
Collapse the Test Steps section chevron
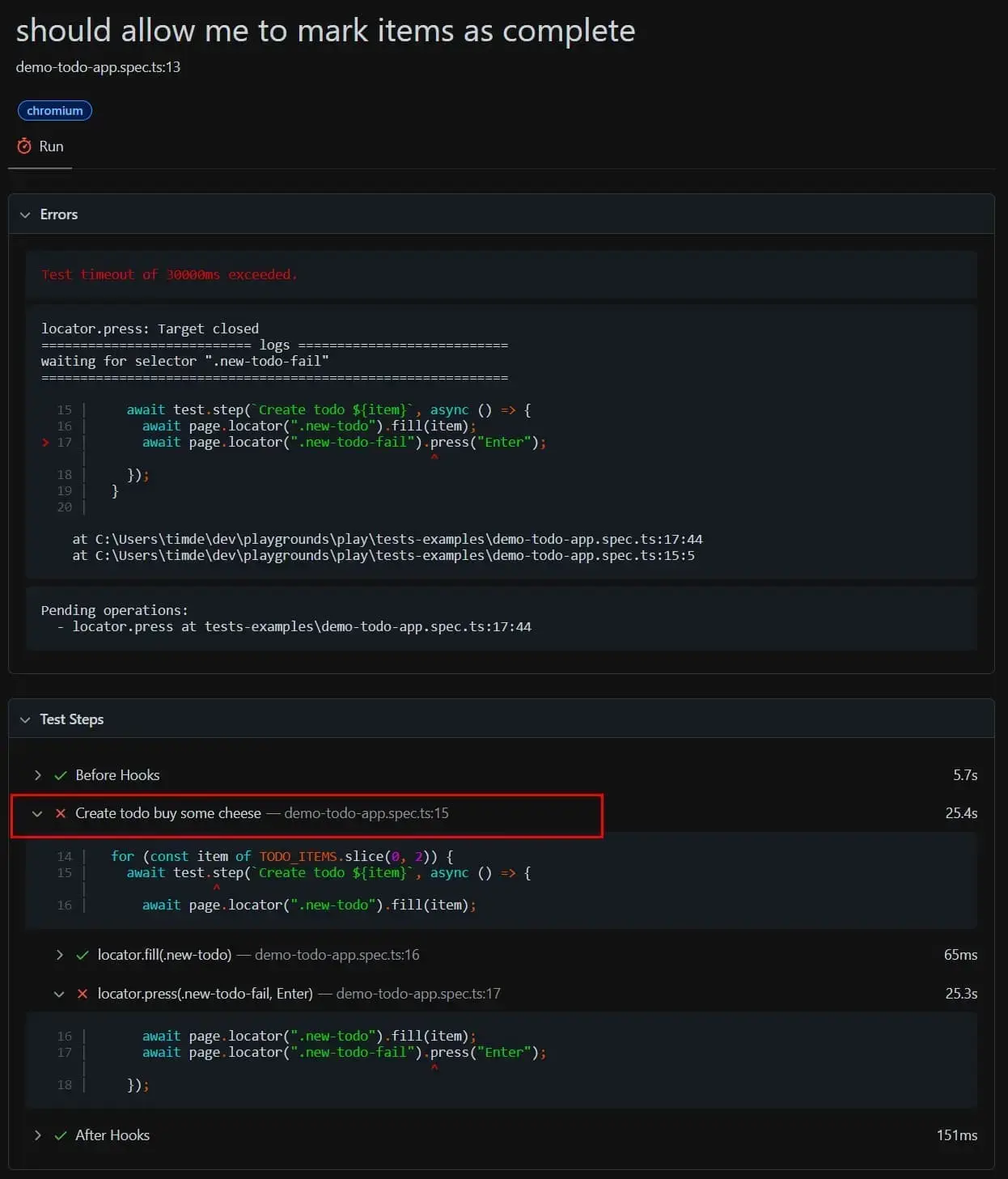coord(25,719)
